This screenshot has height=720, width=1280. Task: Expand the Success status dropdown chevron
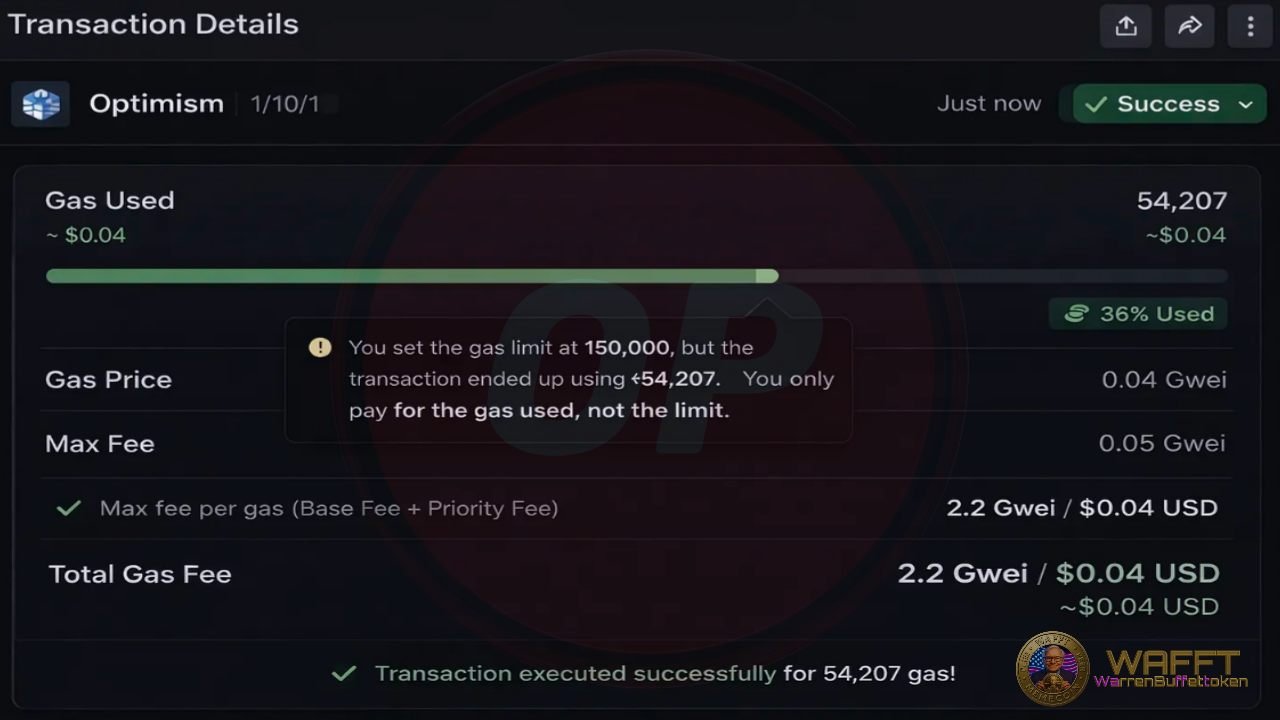[x=1246, y=104]
